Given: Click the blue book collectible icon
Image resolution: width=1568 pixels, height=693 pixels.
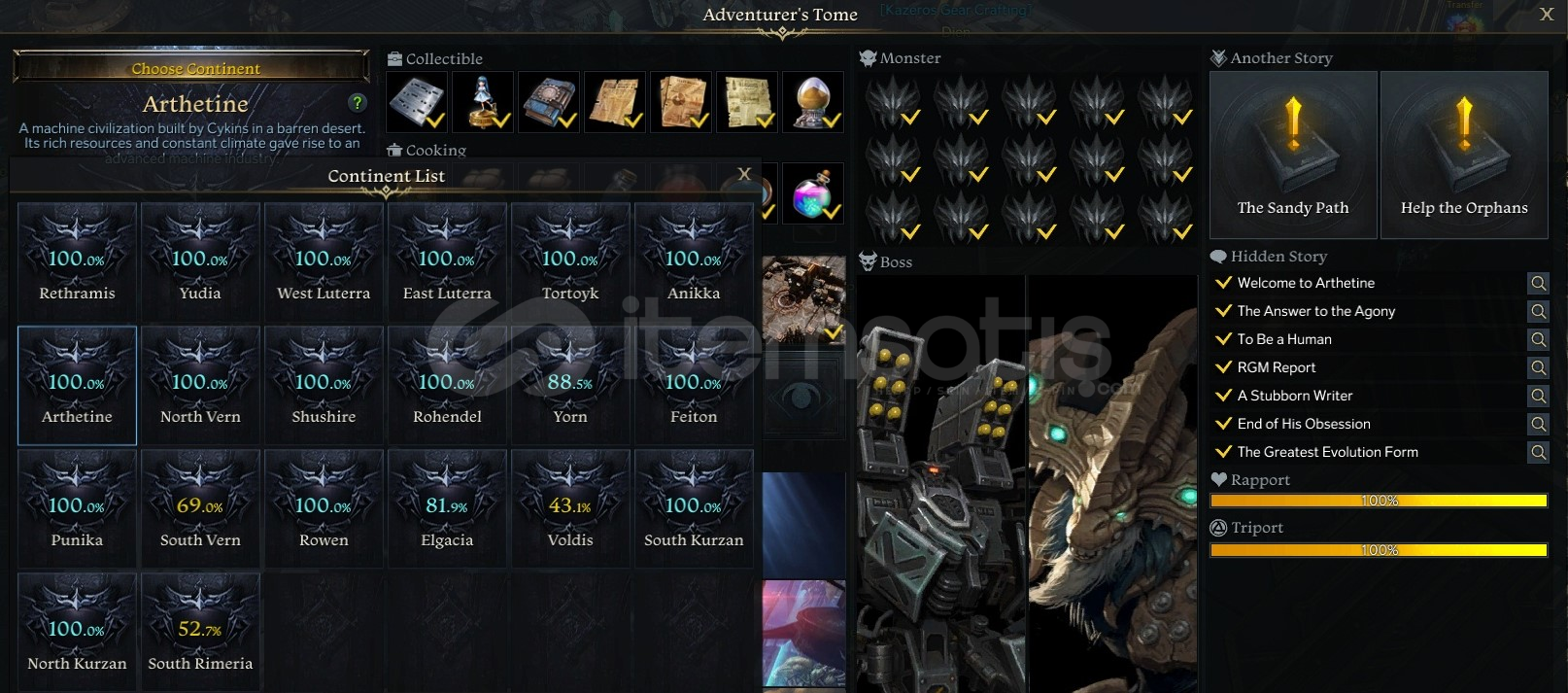Looking at the screenshot, I should [x=548, y=102].
